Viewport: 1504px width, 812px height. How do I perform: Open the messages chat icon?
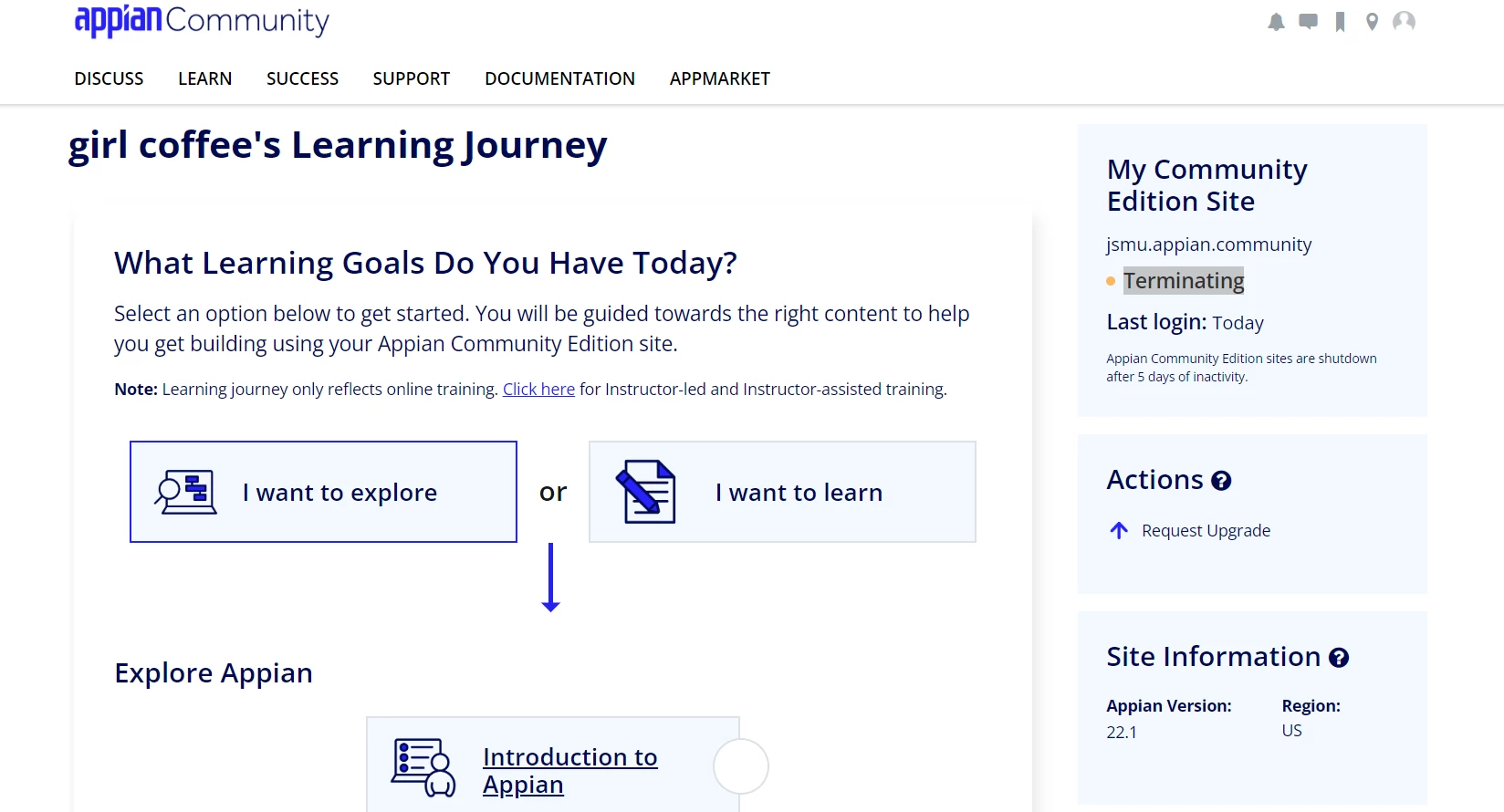1308,21
